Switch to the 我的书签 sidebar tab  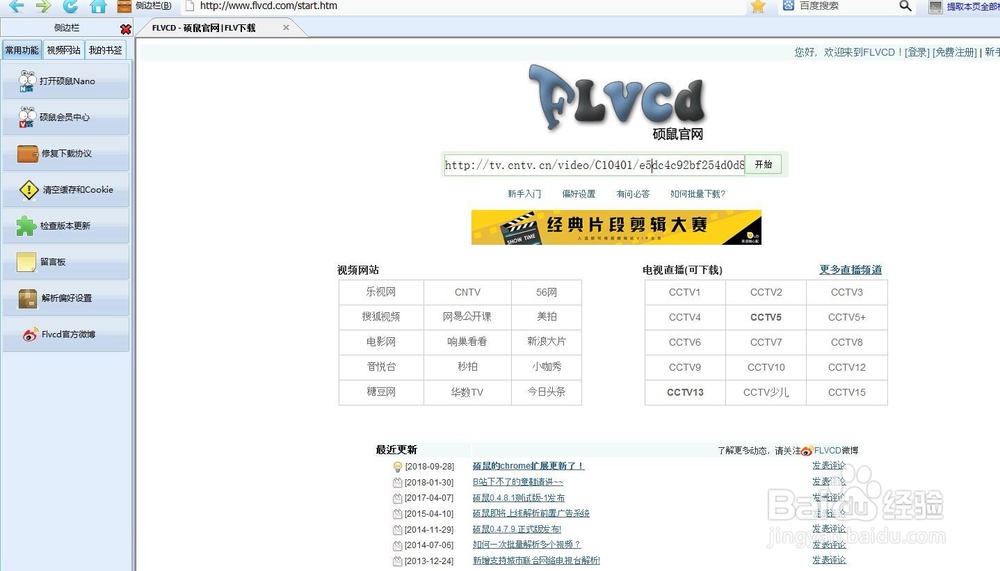tap(105, 50)
